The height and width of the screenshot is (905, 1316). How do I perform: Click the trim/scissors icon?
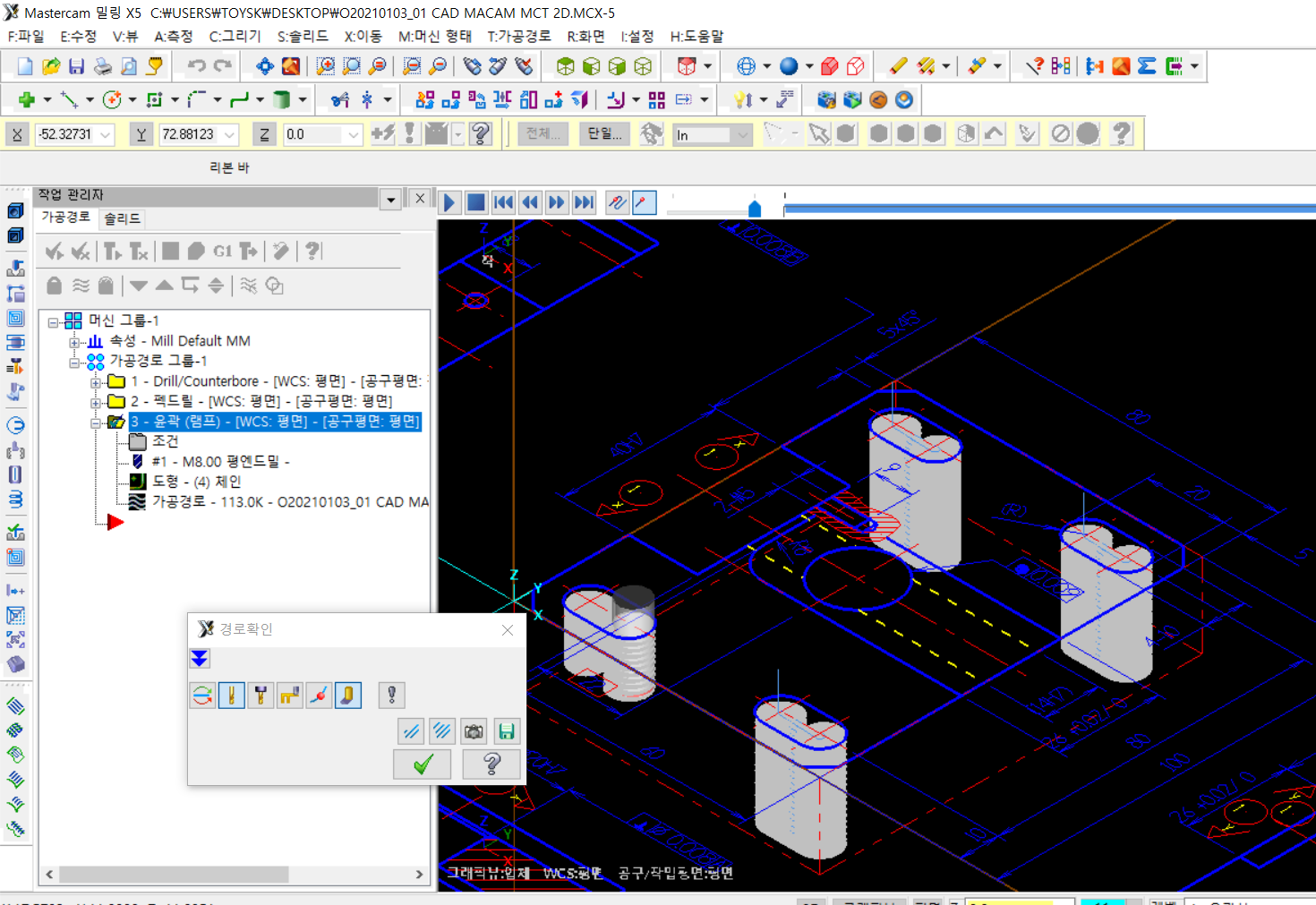coord(340,99)
